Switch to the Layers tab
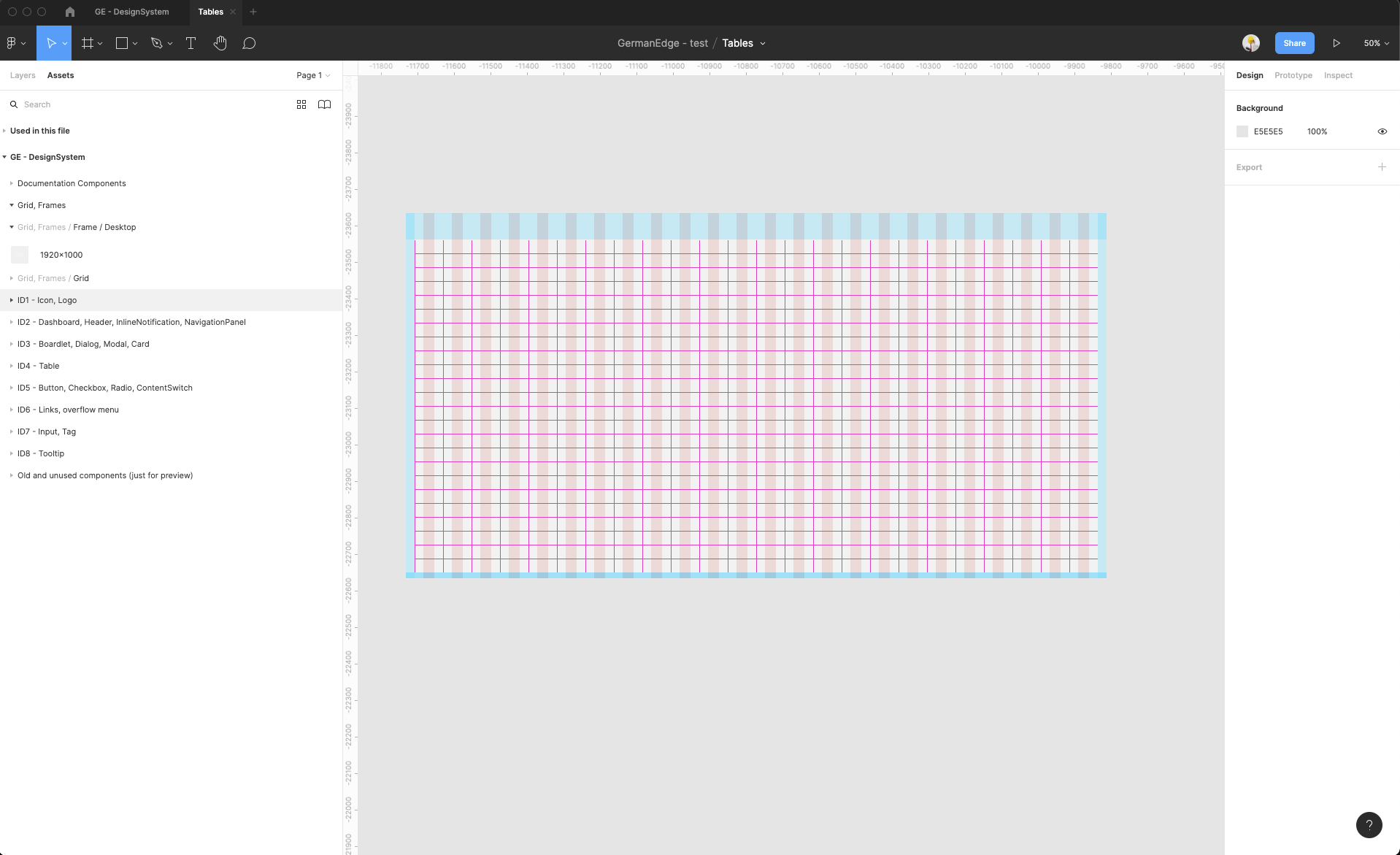The image size is (1400, 855). (x=23, y=75)
